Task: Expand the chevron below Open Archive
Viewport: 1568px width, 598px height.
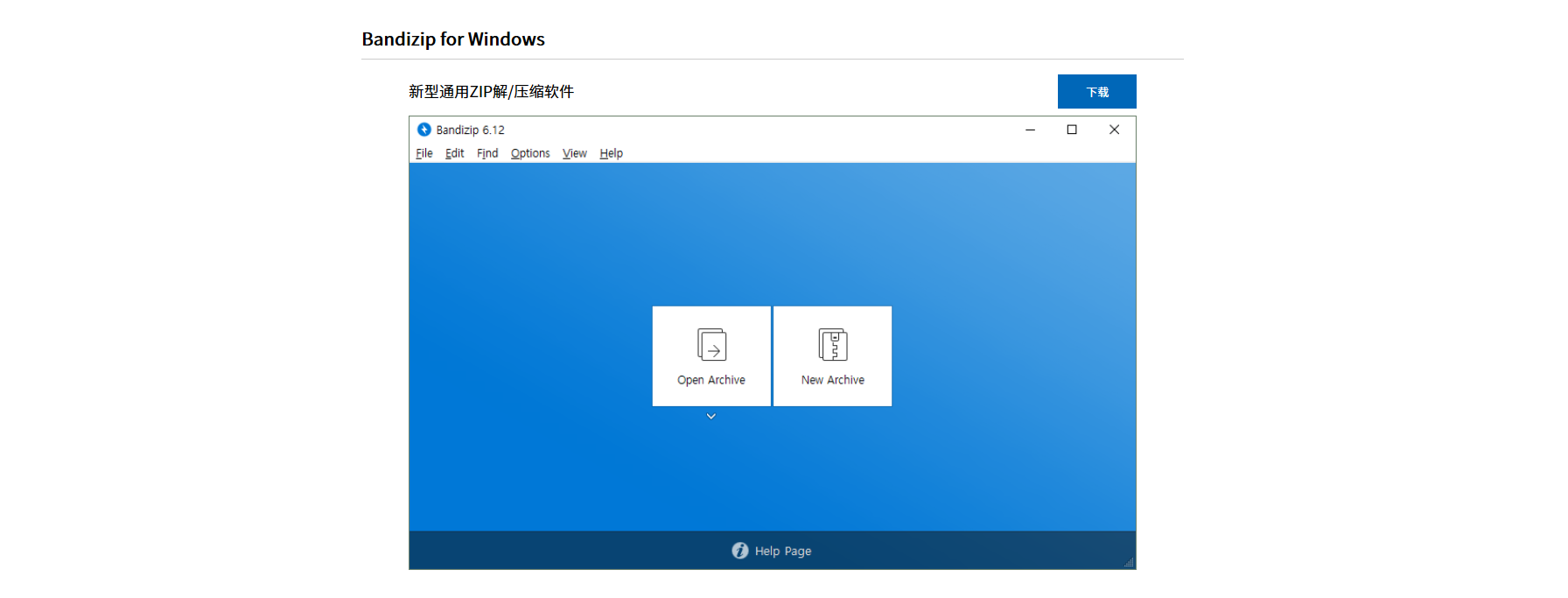Action: pos(711,417)
